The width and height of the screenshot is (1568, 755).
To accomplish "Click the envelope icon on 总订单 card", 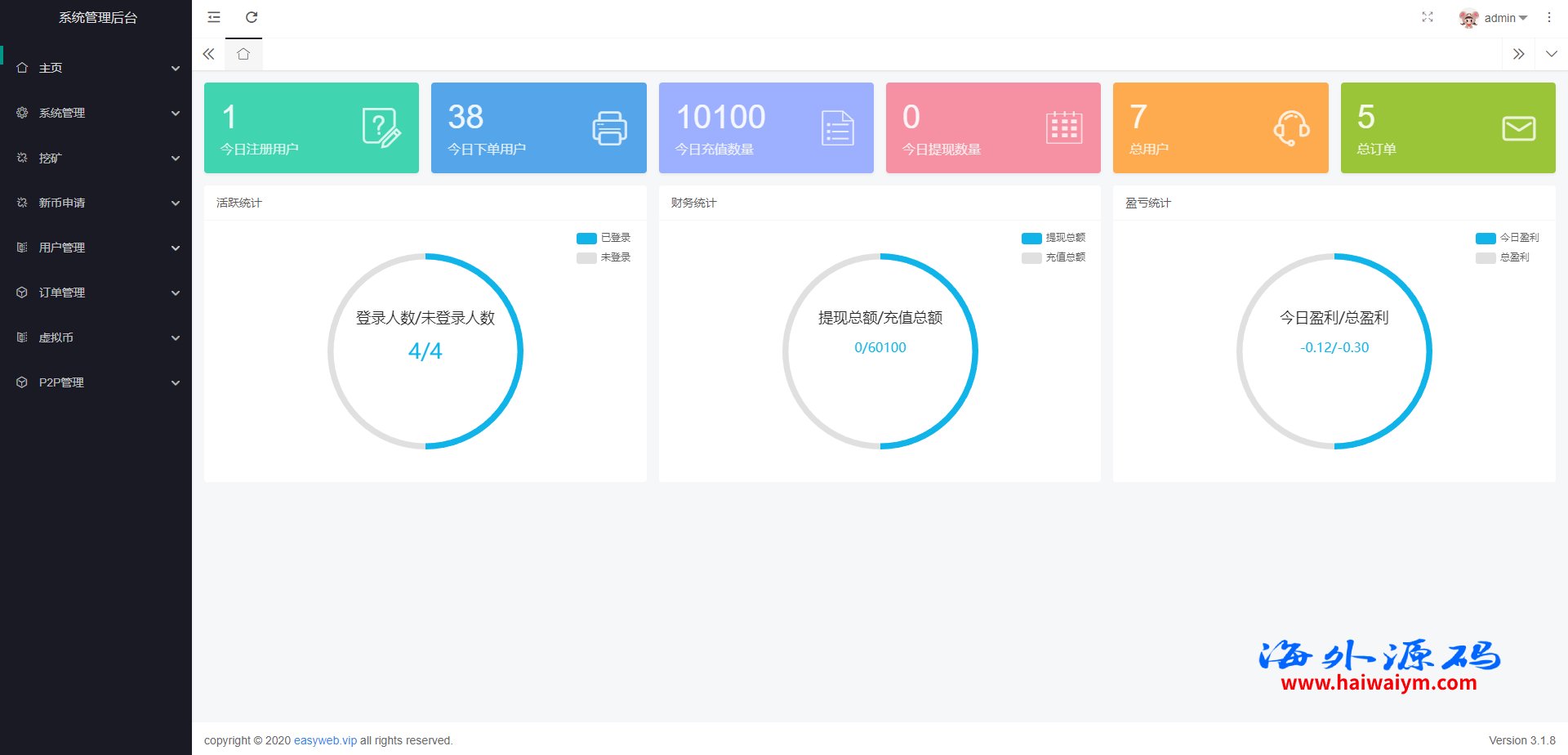I will [x=1518, y=128].
